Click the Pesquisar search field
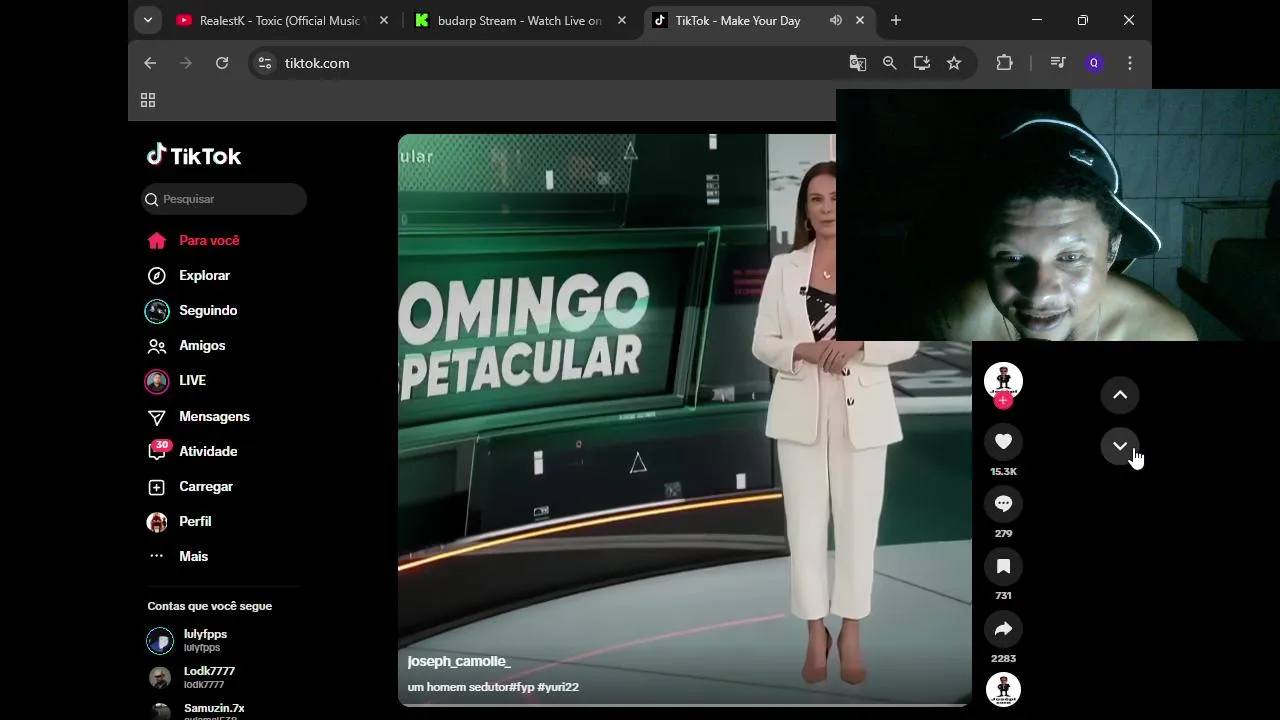Image resolution: width=1280 pixels, height=720 pixels. coord(224,199)
